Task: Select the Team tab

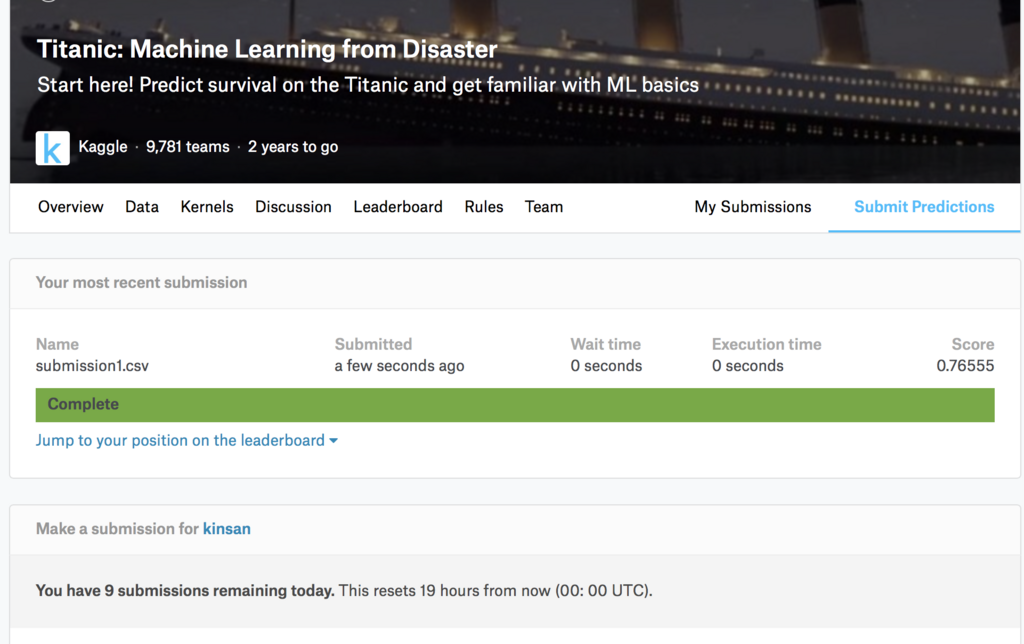Action: point(544,207)
